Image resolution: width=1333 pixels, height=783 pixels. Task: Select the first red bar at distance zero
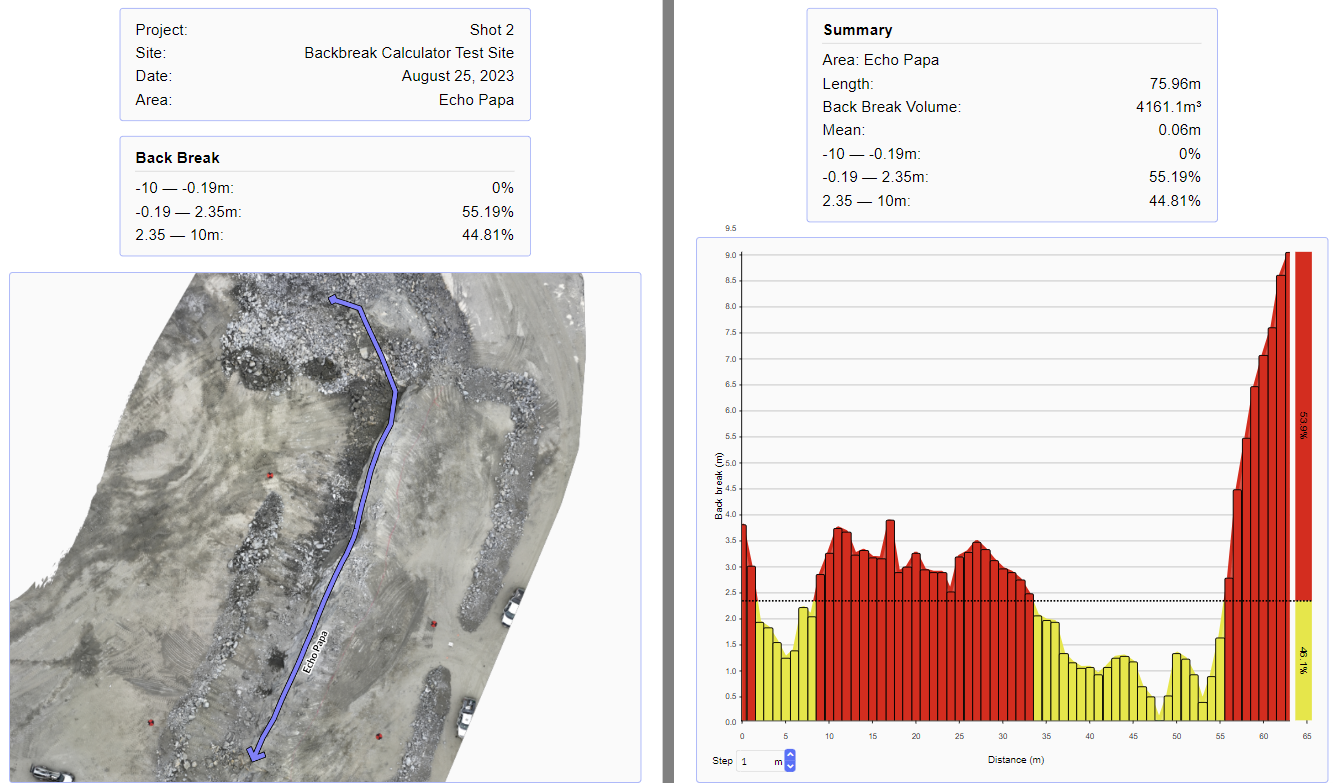[x=743, y=620]
